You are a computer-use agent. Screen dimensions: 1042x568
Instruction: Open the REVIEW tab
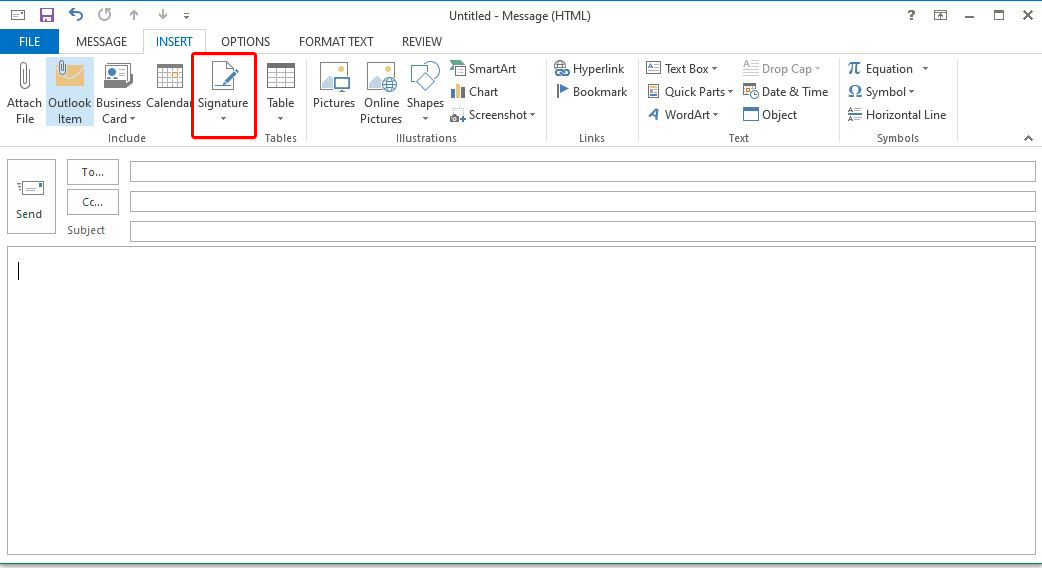[x=422, y=42]
